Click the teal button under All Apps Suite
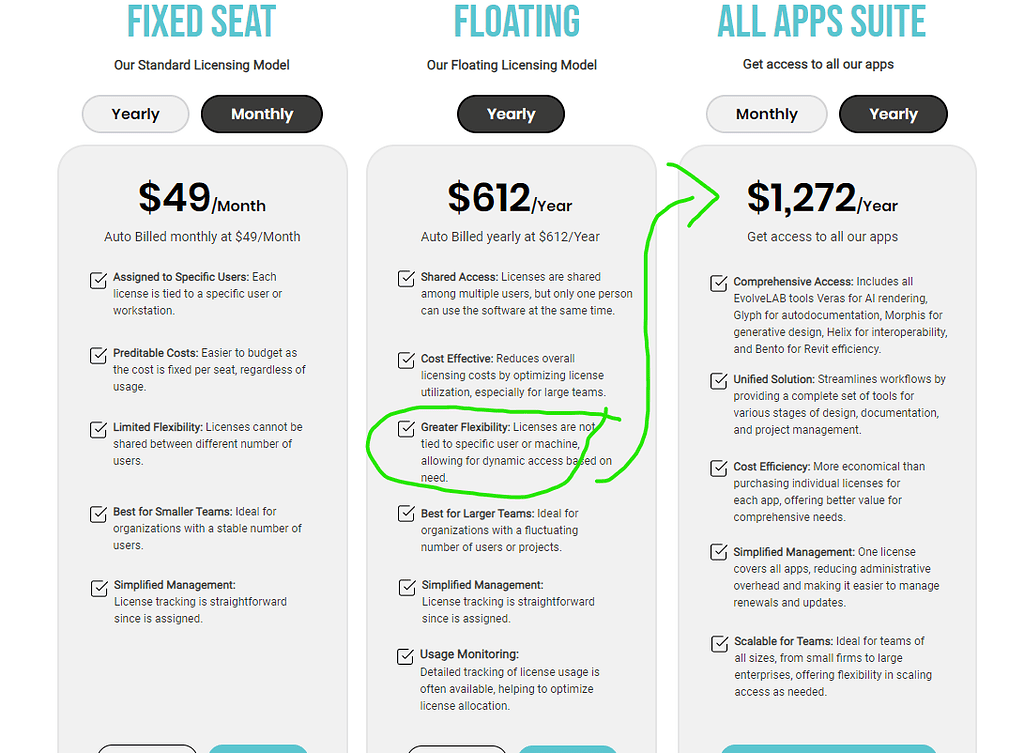This screenshot has width=1024, height=753. point(827,748)
